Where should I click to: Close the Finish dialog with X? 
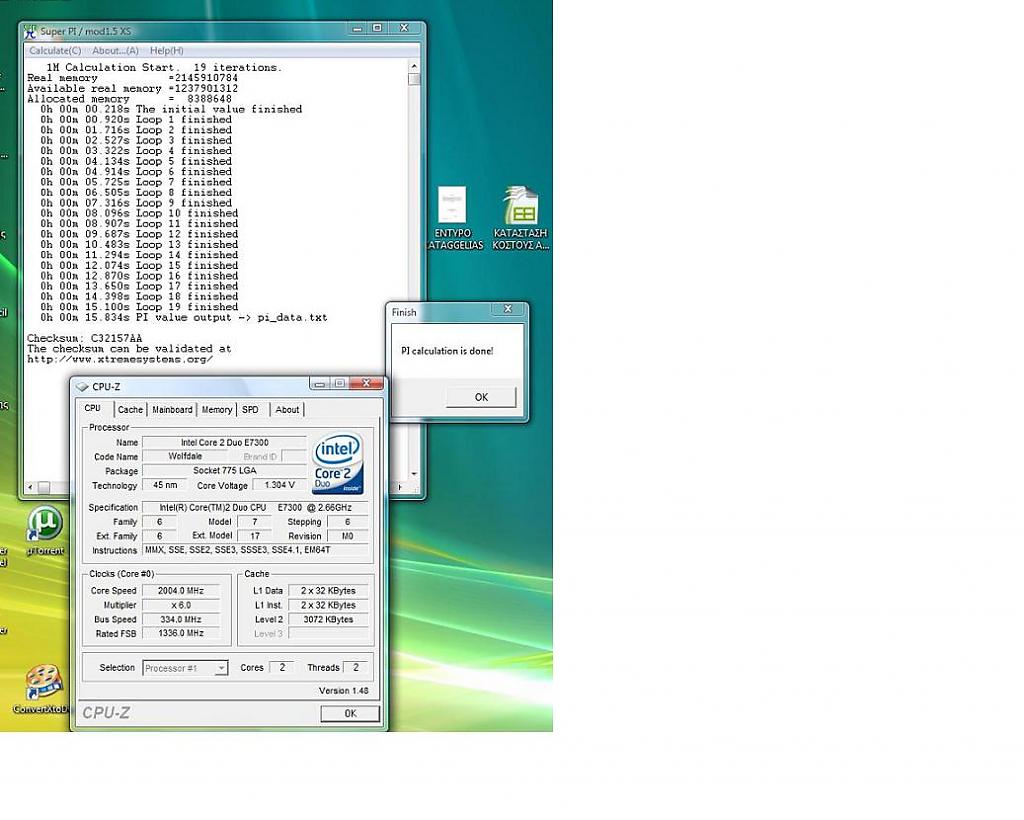tap(508, 311)
